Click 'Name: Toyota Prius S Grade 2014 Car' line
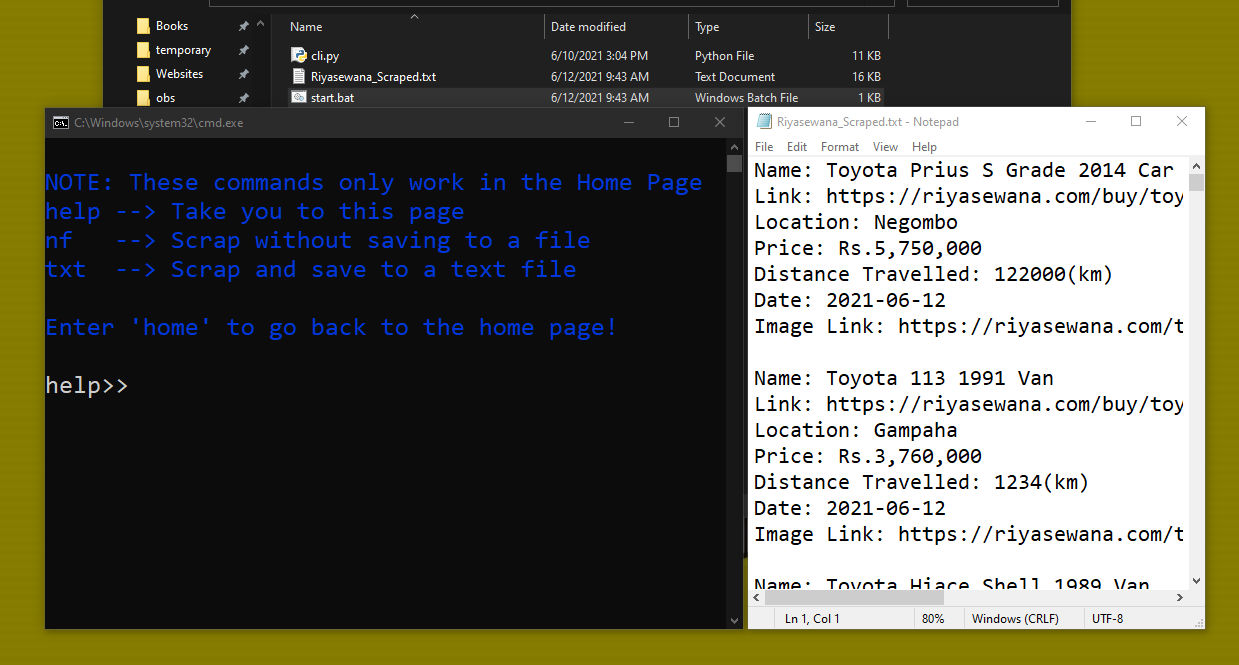1239x665 pixels. tap(964, 170)
